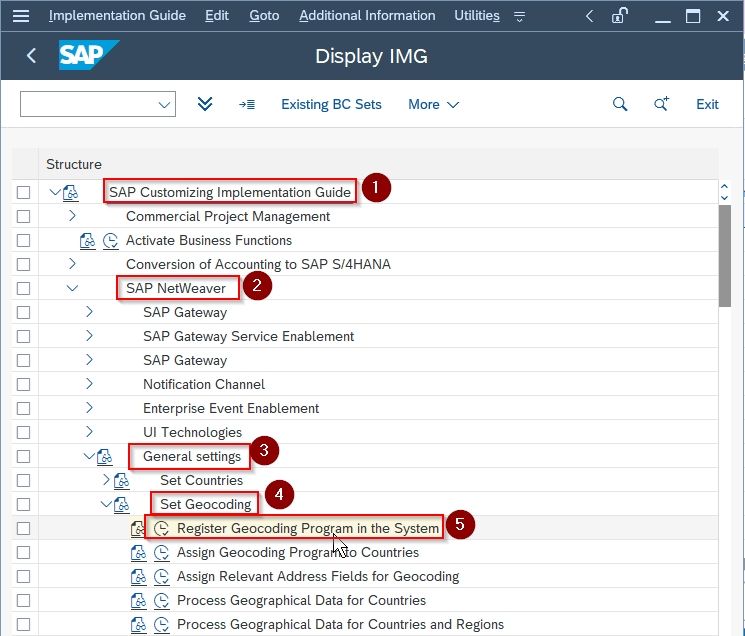Open documentation icon for Activate Business Functions
Viewport: 745px width, 636px height.
[x=87, y=240]
